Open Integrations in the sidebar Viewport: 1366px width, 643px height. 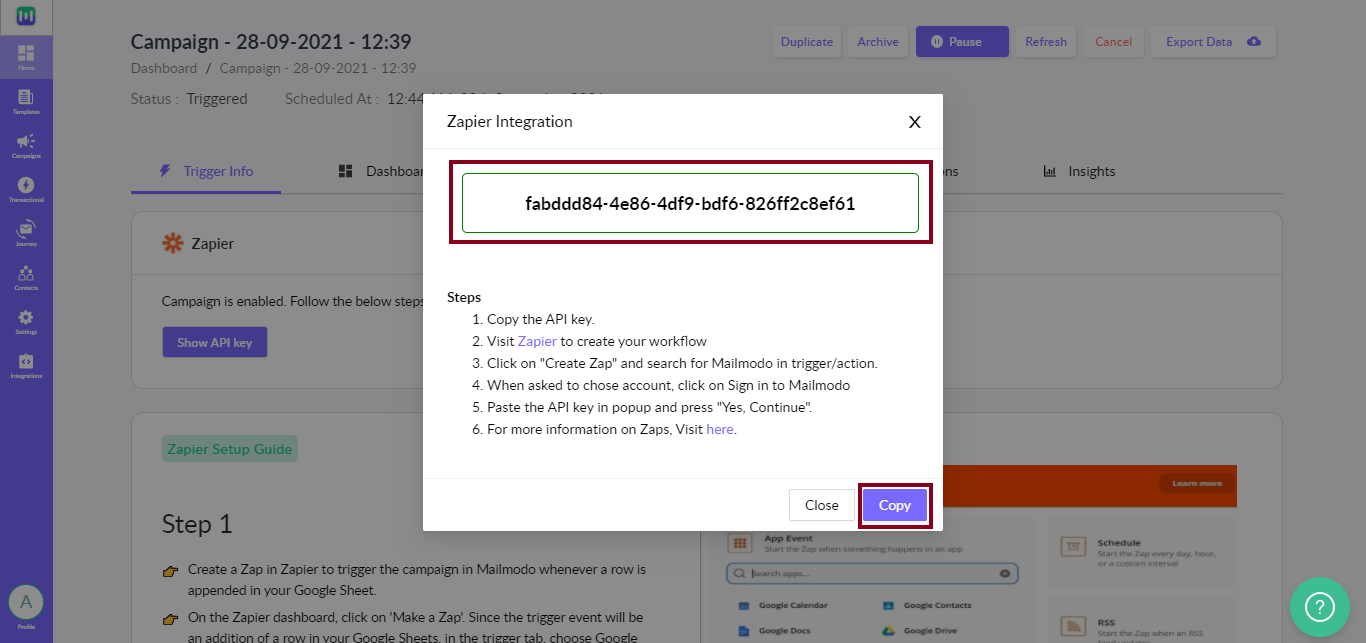[x=26, y=365]
